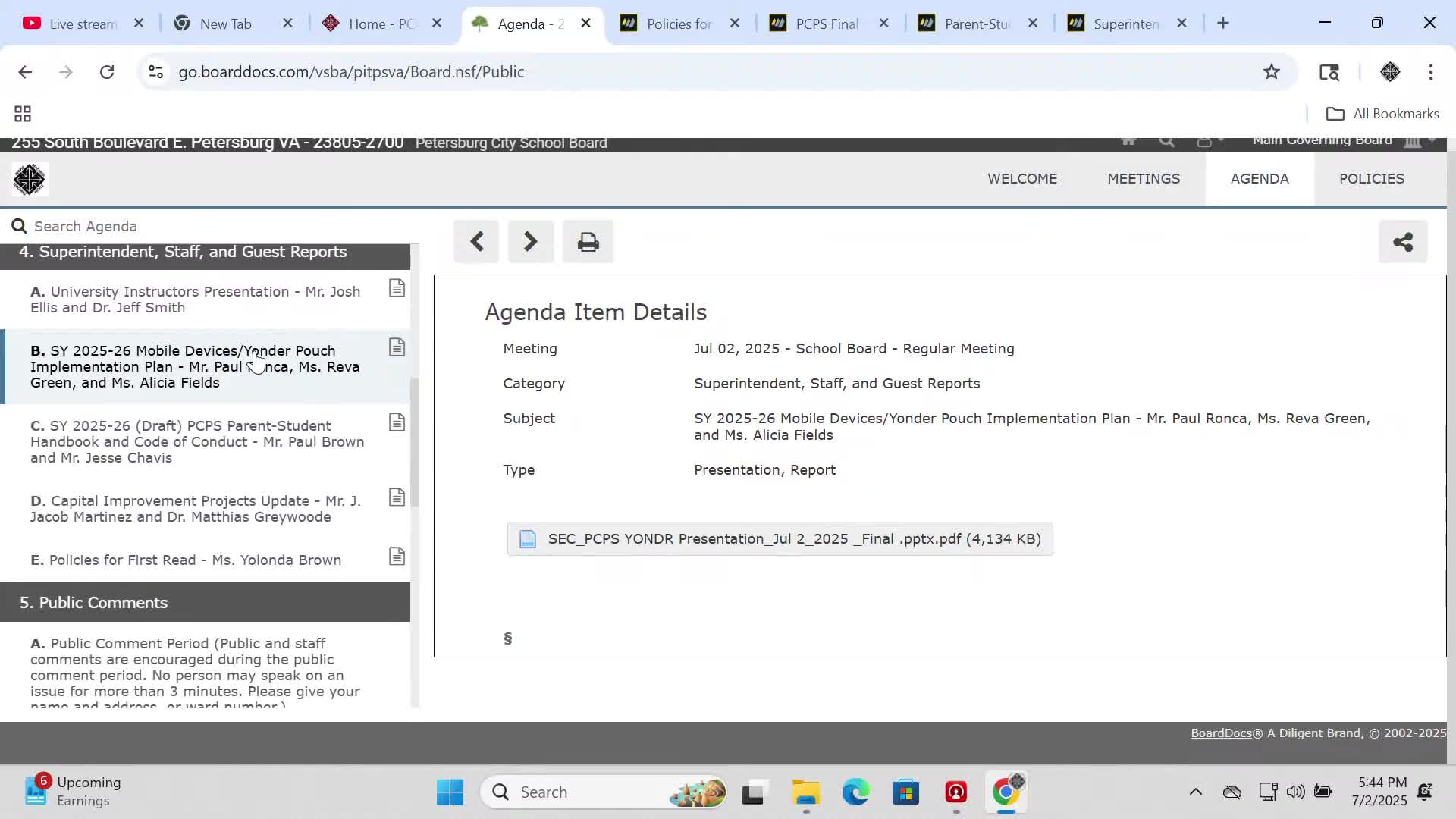This screenshot has height=819, width=1456.
Task: Select item C Parent-Student Handbook draft
Action: [x=197, y=441]
